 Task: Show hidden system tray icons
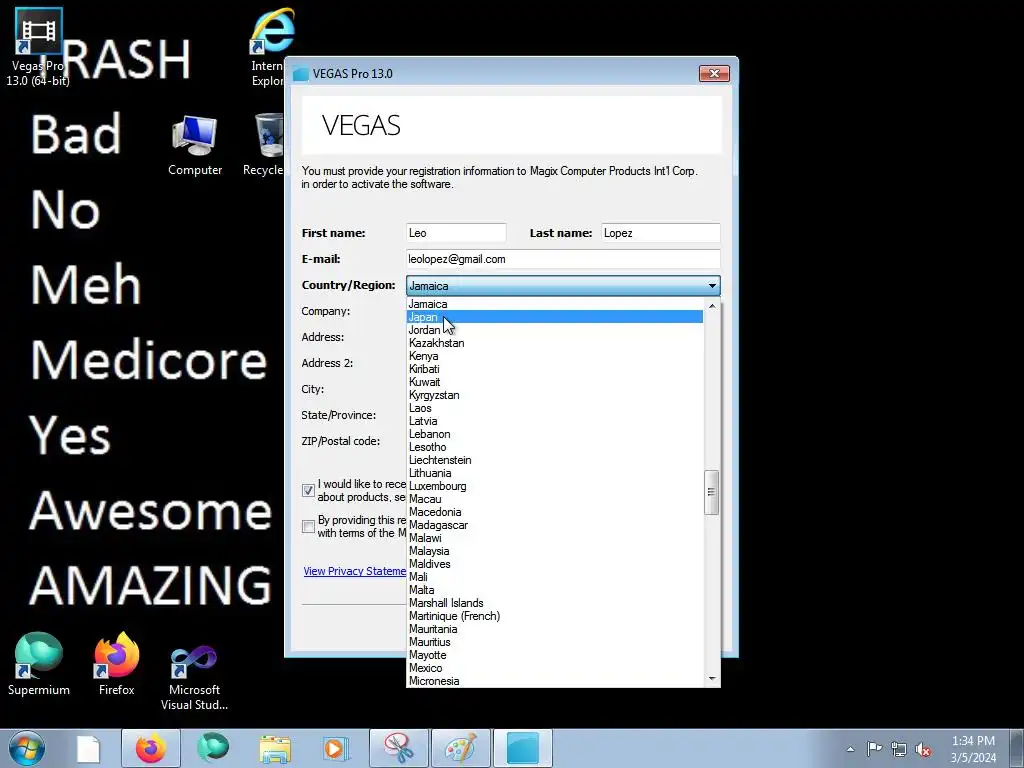click(x=850, y=749)
